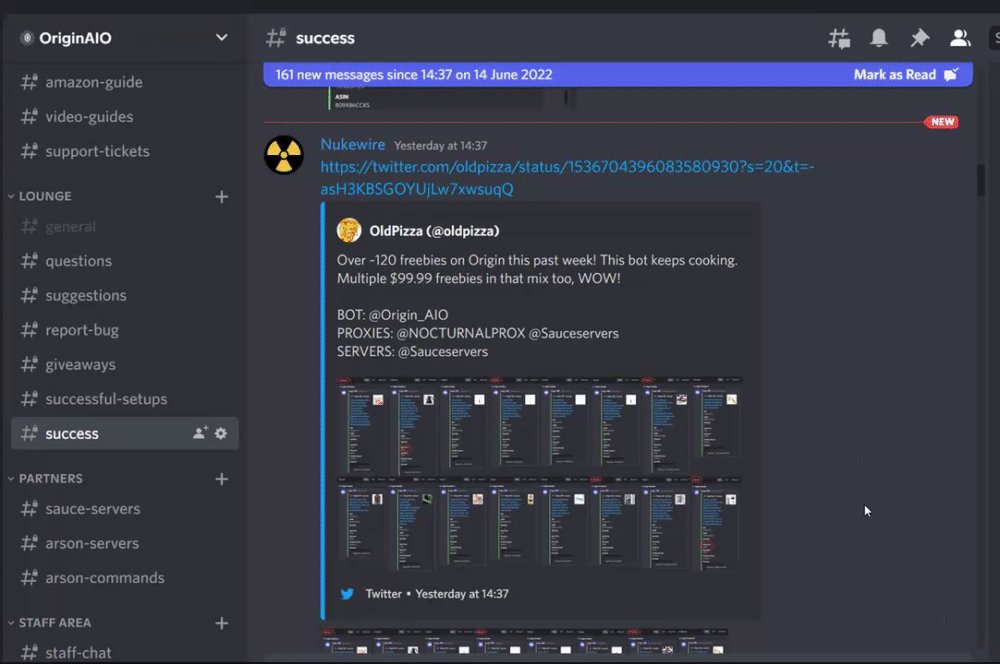This screenshot has width=1000, height=664.
Task: Open the bottom row tweet screenshot image
Action: click(x=540, y=523)
